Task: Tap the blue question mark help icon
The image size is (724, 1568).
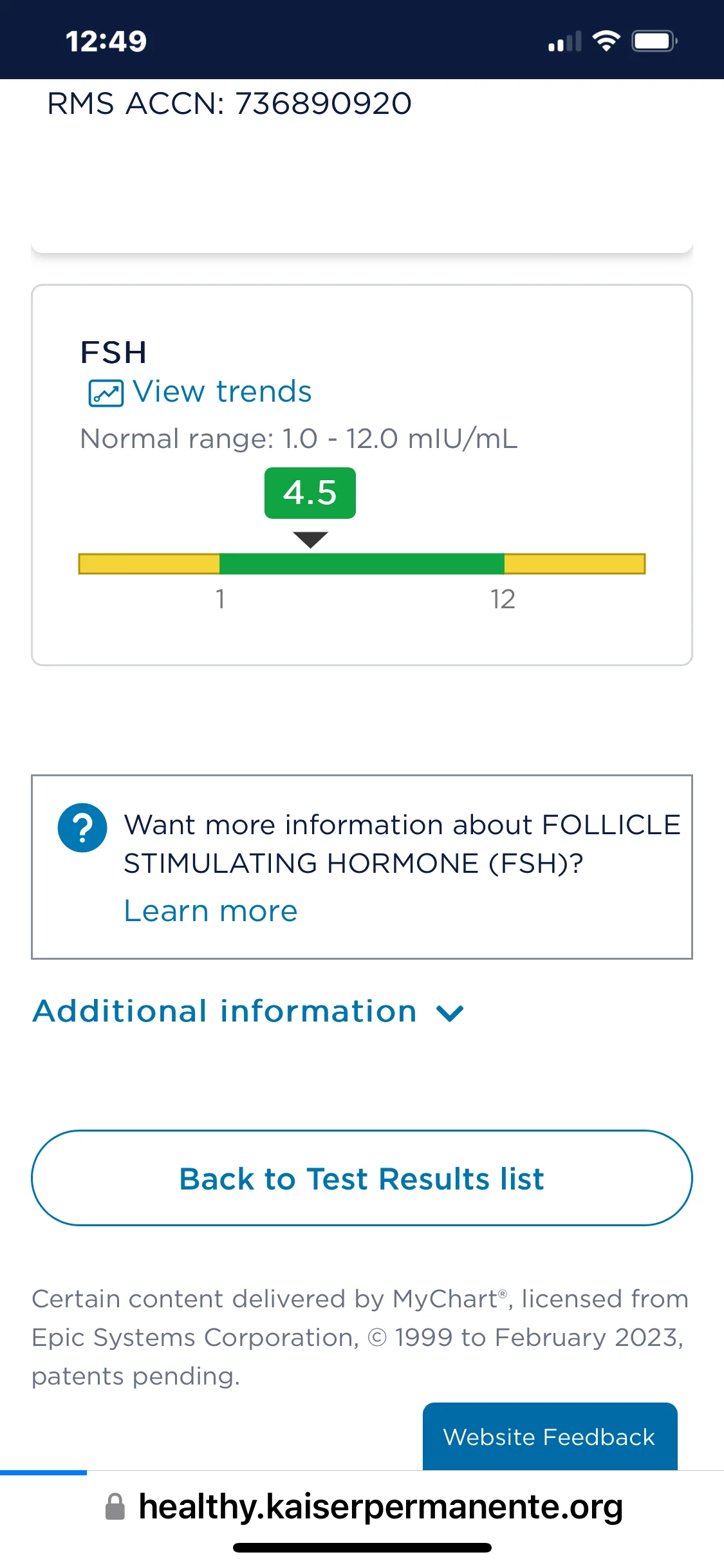Action: tap(82, 828)
